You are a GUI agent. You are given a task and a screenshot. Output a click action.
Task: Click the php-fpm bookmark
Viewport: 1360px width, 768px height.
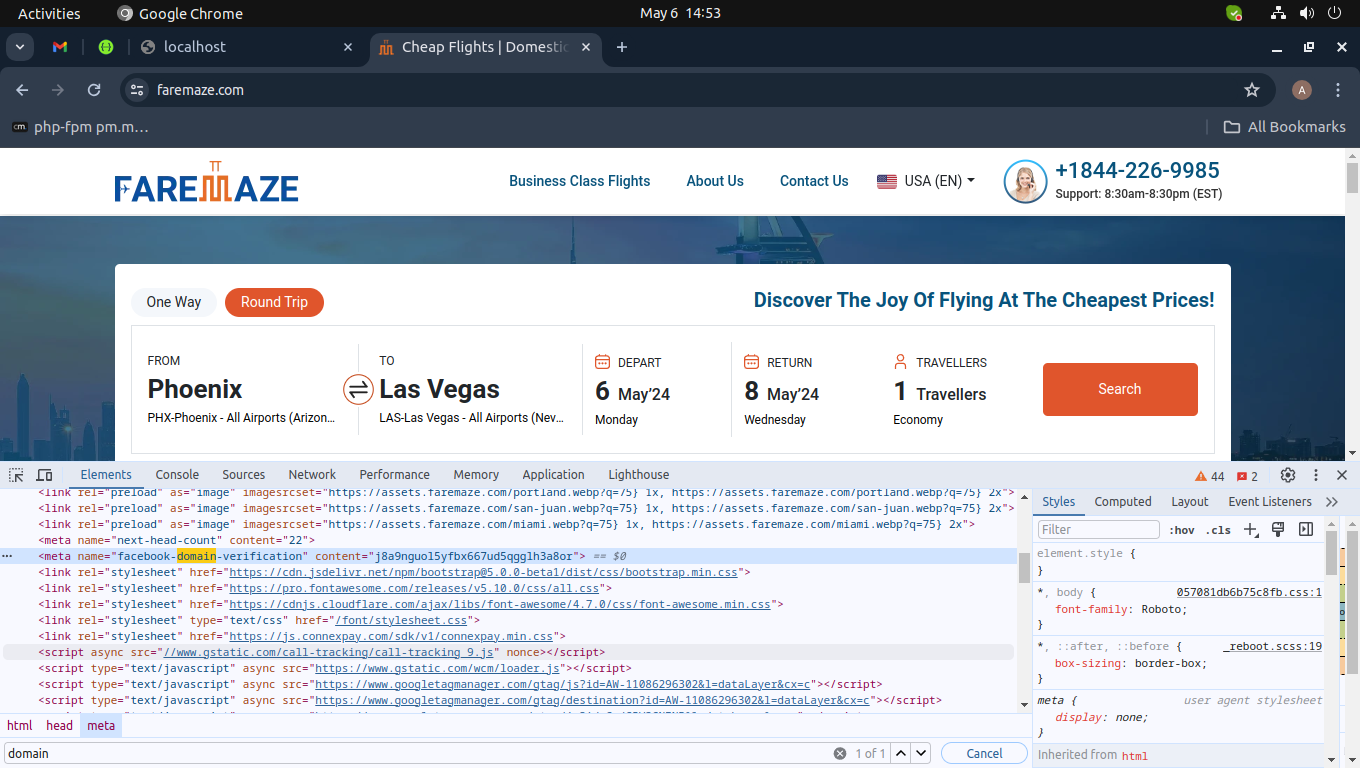(x=80, y=127)
